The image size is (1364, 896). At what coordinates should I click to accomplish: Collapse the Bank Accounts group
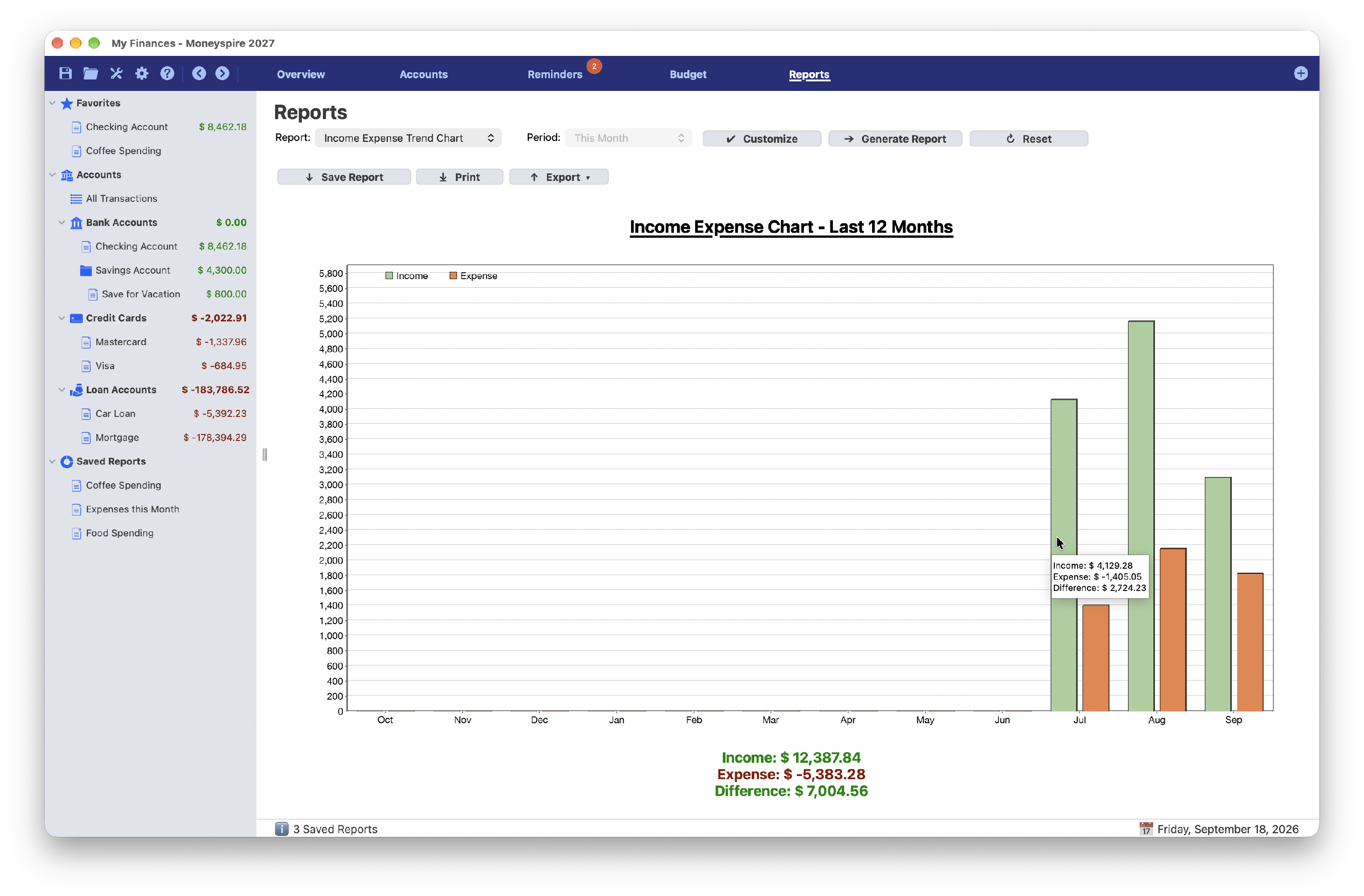62,222
